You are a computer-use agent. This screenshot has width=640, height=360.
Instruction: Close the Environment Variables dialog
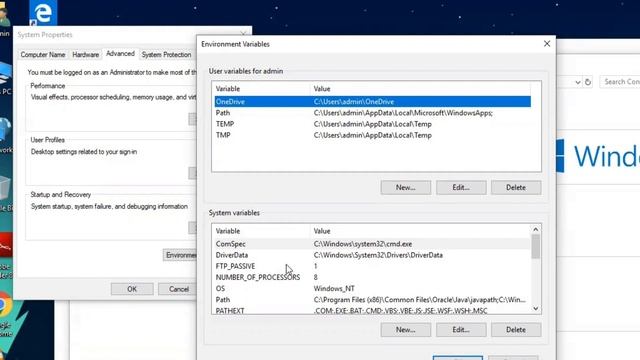[x=547, y=44]
